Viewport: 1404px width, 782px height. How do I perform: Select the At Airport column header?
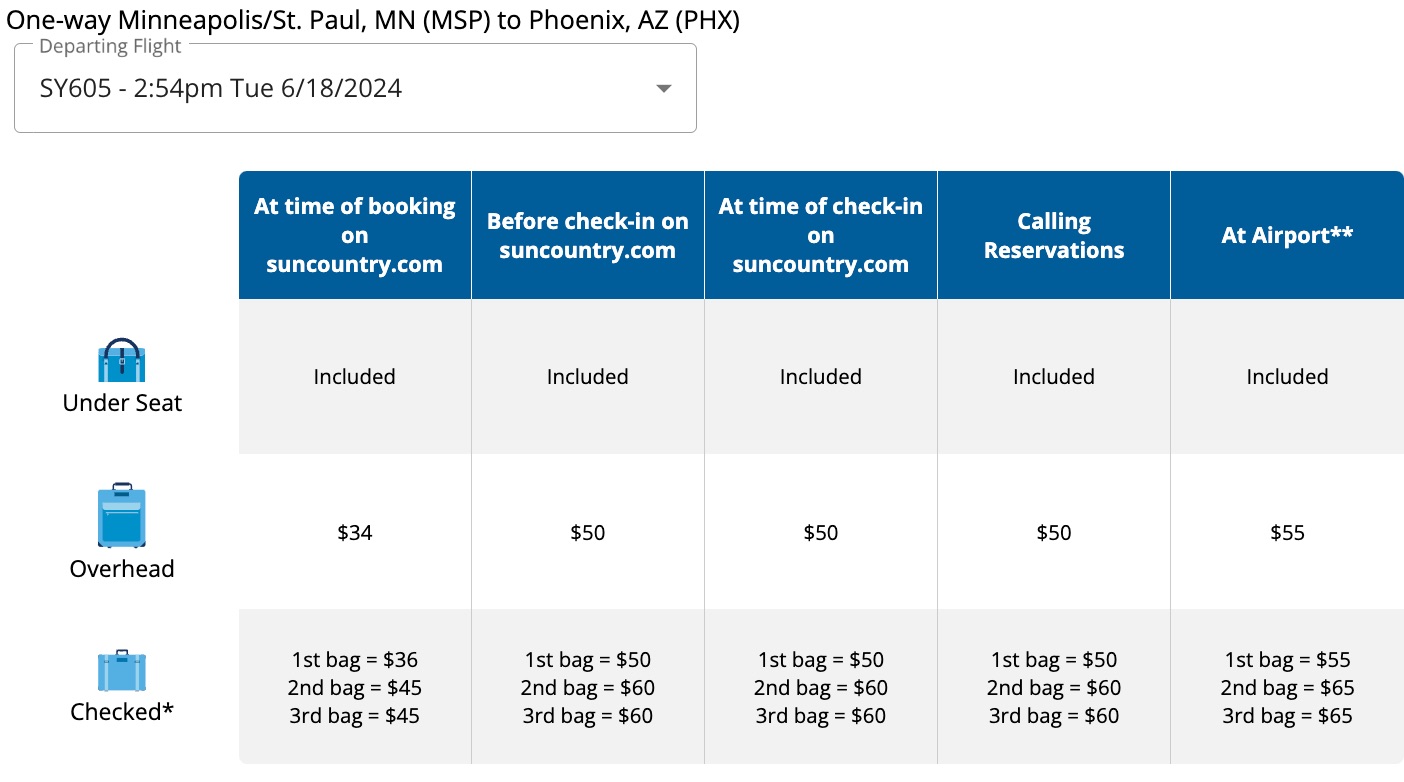1287,235
